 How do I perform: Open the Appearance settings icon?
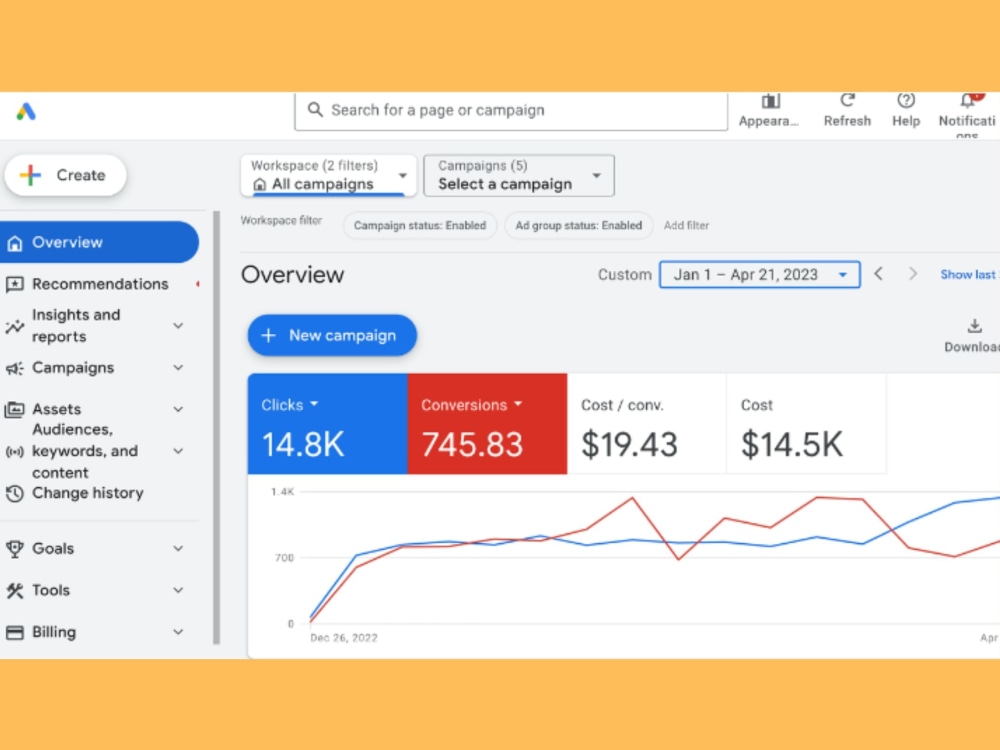click(x=770, y=101)
